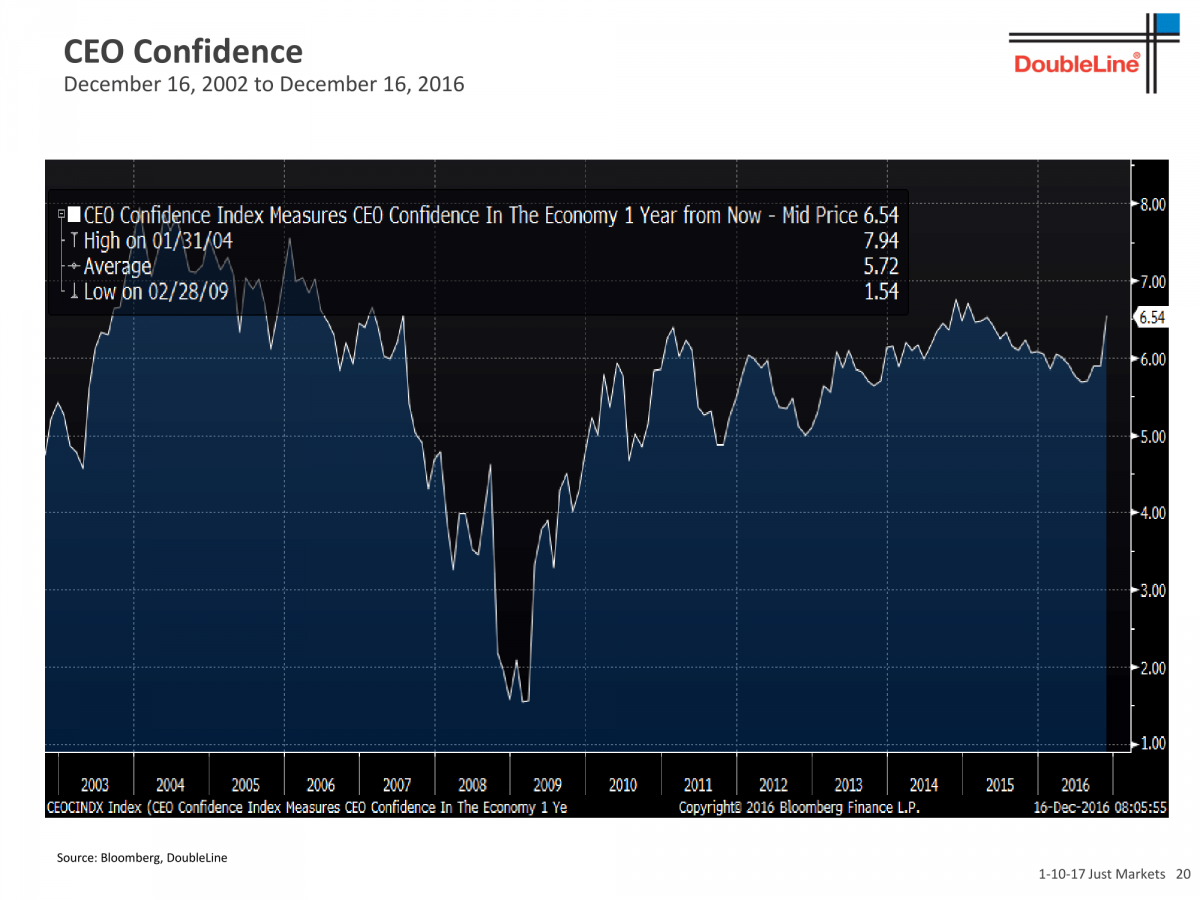1200x900 pixels.
Task: Click the 2015 x-axis label
Action: (1000, 785)
